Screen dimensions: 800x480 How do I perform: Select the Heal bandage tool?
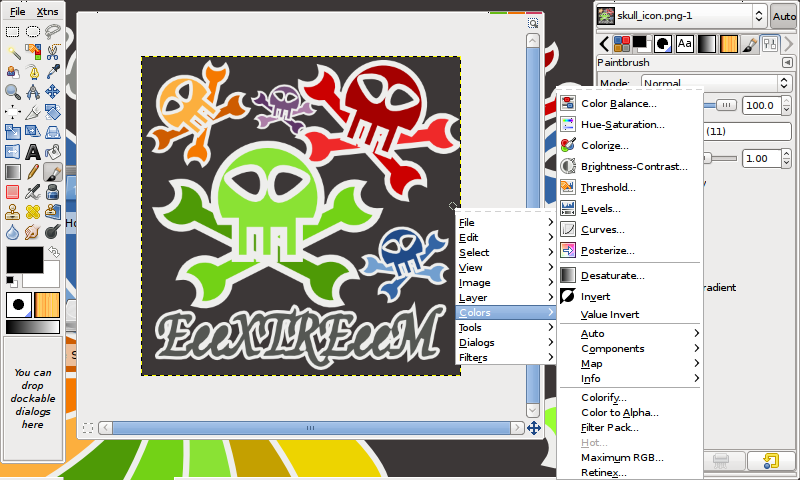[33, 212]
